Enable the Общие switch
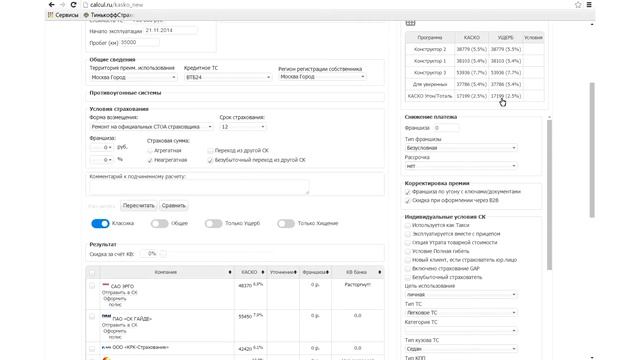 click(159, 223)
